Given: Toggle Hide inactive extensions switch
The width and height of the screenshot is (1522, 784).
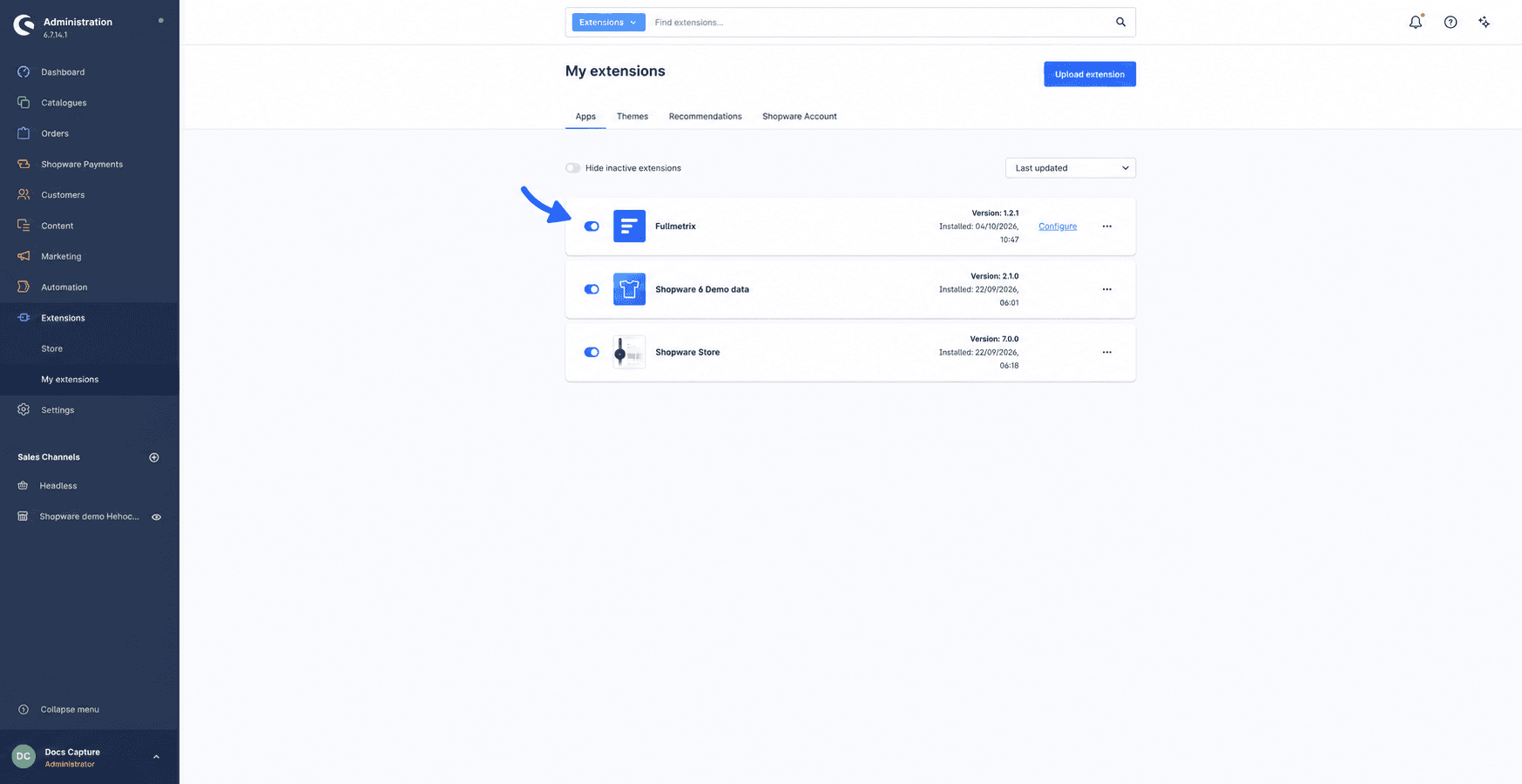Looking at the screenshot, I should coord(572,168).
